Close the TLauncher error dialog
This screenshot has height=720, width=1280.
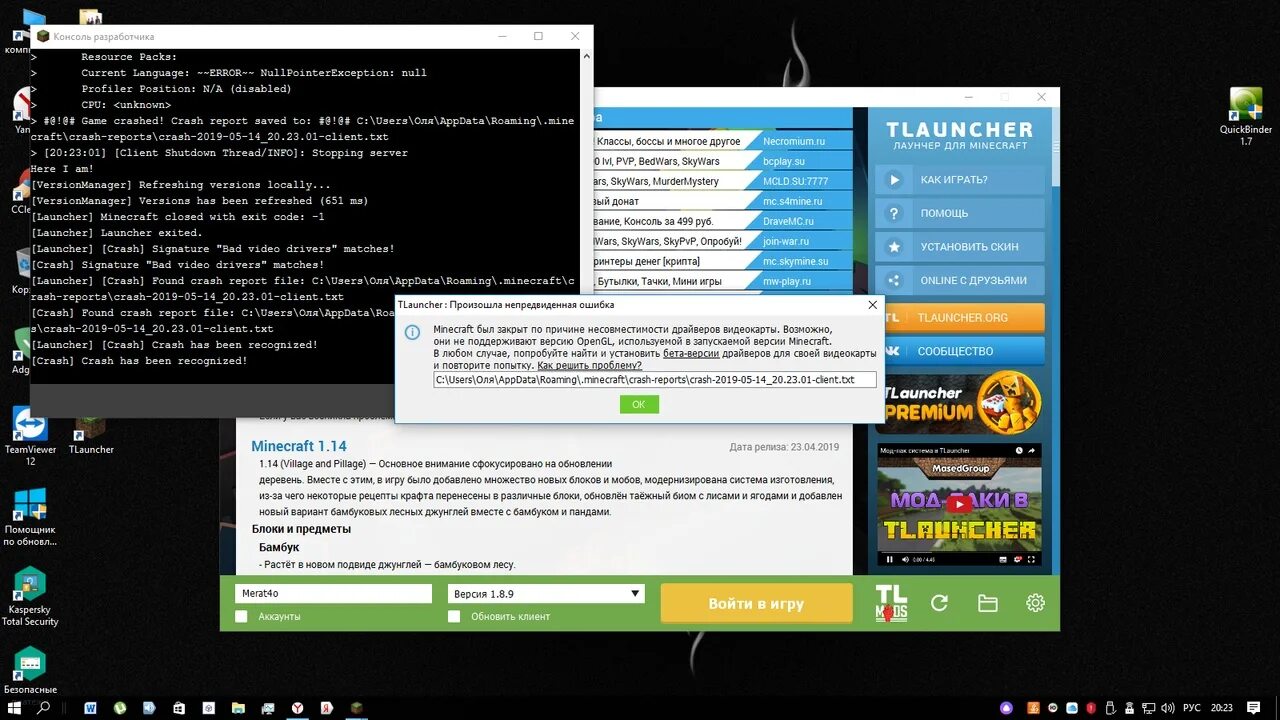(872, 304)
